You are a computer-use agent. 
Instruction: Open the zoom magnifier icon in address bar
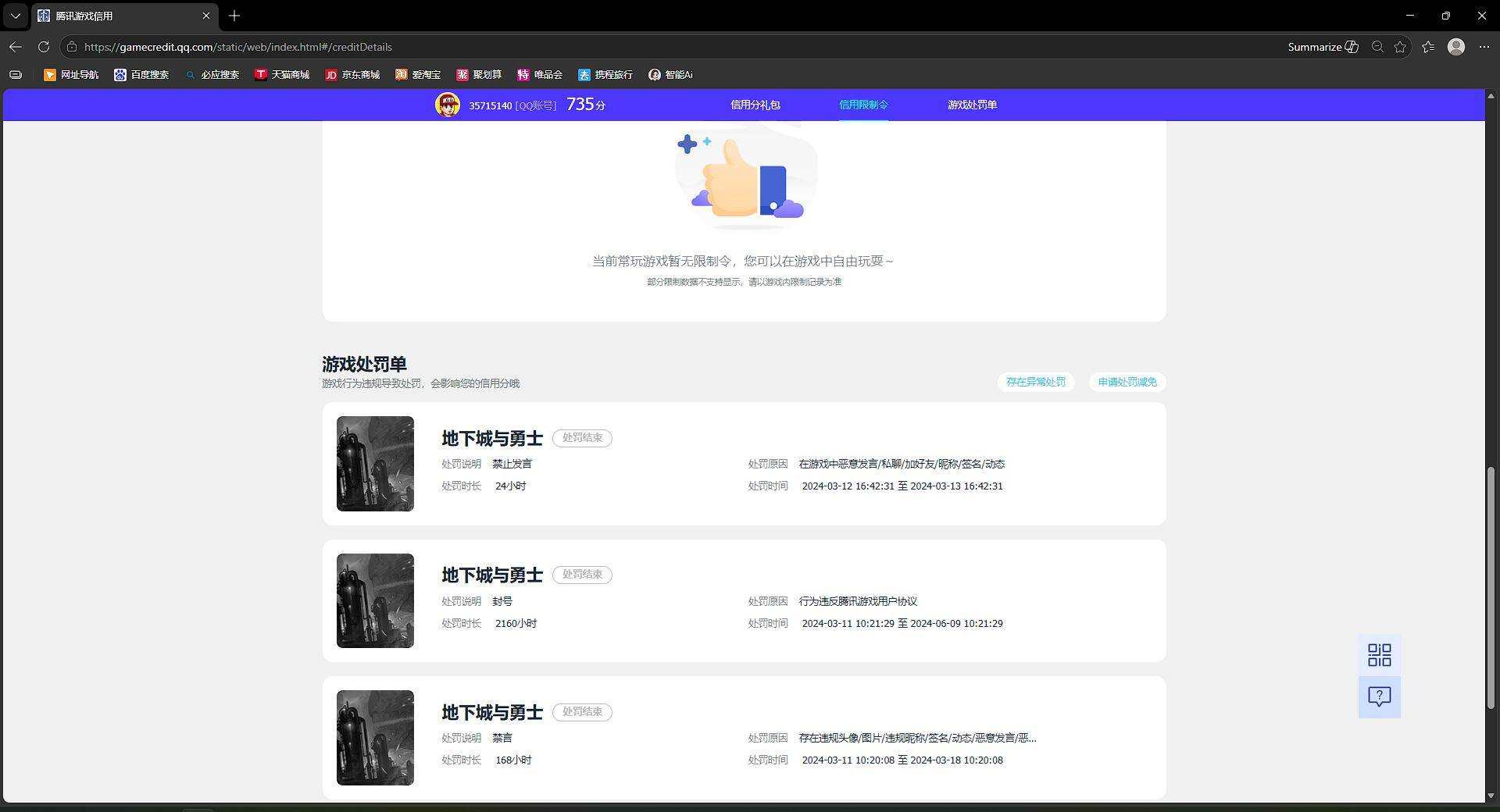point(1378,47)
